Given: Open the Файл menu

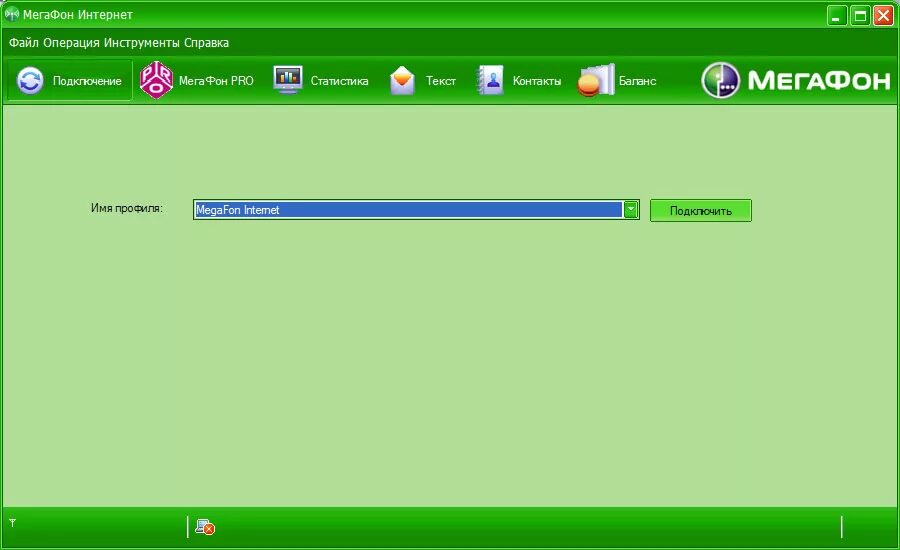Looking at the screenshot, I should pos(24,42).
